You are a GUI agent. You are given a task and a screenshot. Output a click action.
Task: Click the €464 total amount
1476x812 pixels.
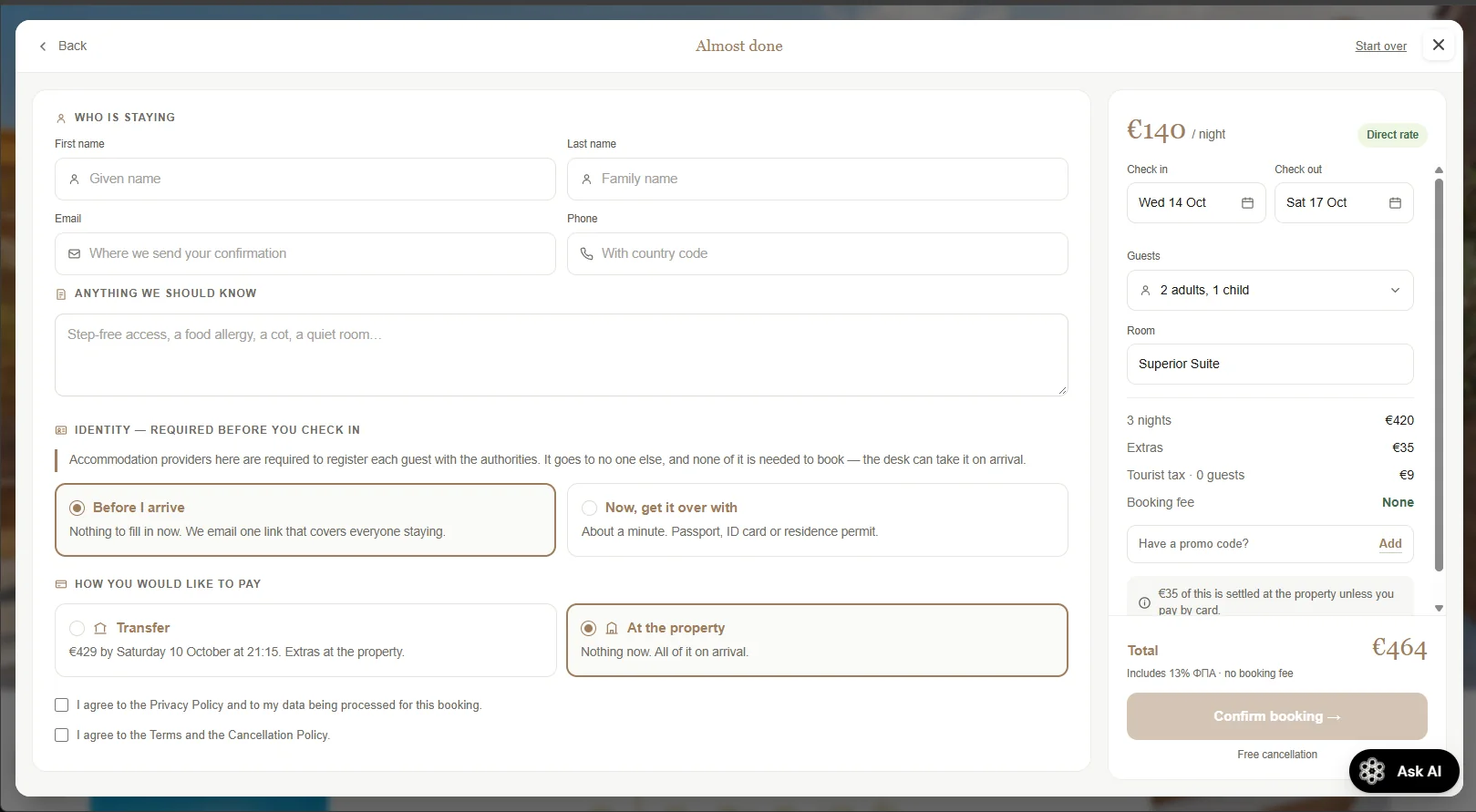pyautogui.click(x=1399, y=647)
